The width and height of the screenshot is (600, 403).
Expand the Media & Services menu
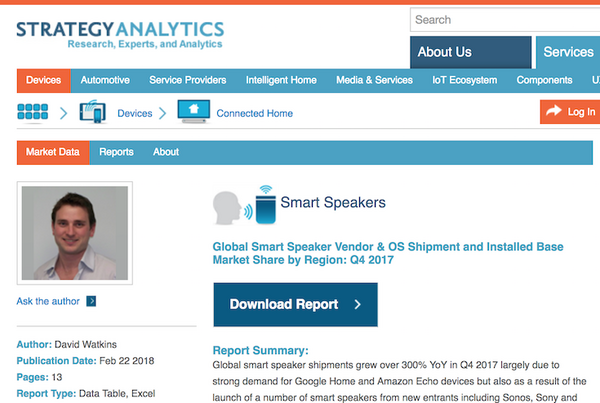pos(374,80)
